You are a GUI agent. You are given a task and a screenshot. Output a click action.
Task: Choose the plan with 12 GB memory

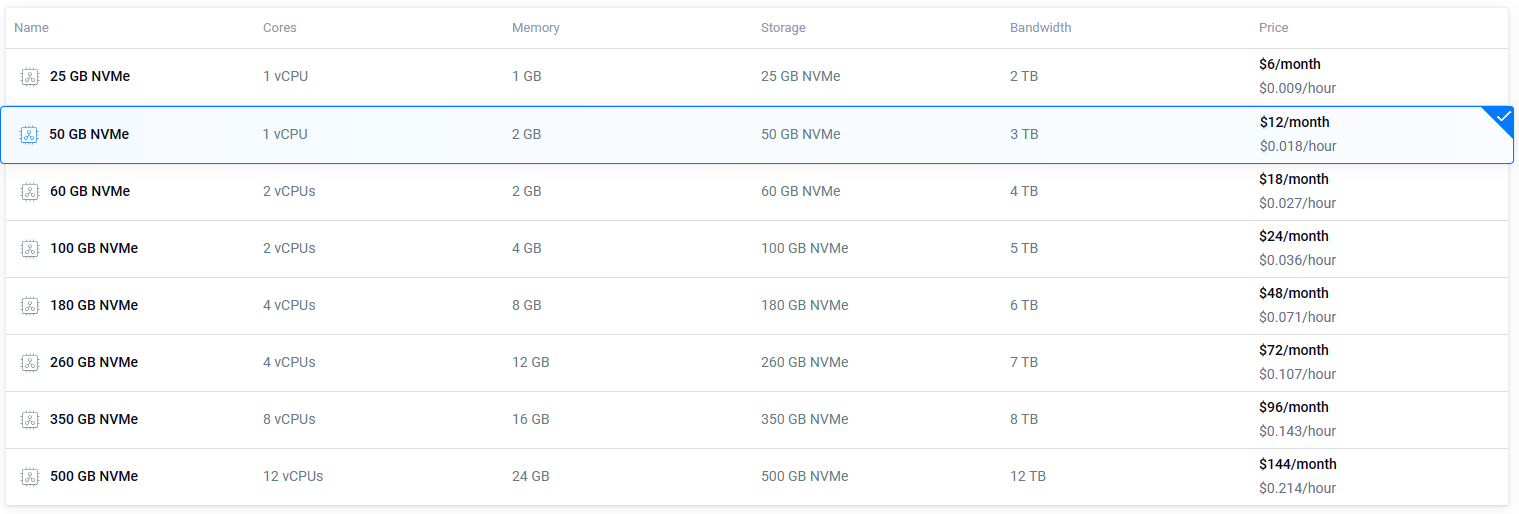(x=757, y=363)
